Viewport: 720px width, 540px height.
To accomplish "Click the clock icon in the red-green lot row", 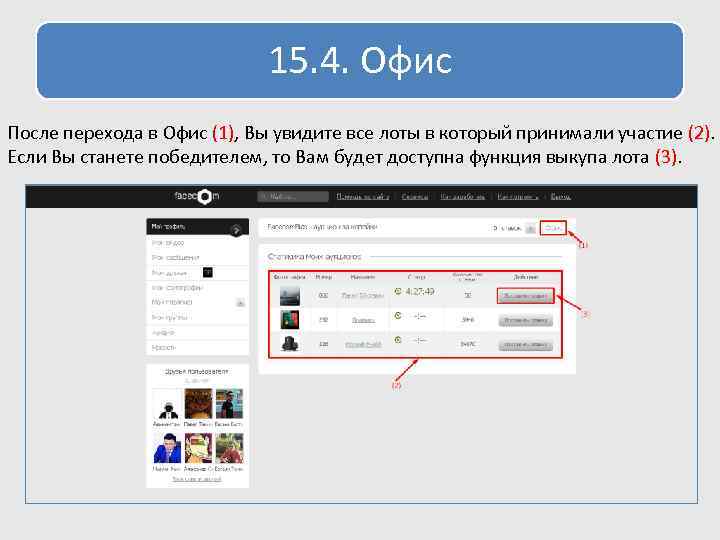I will tap(398, 315).
